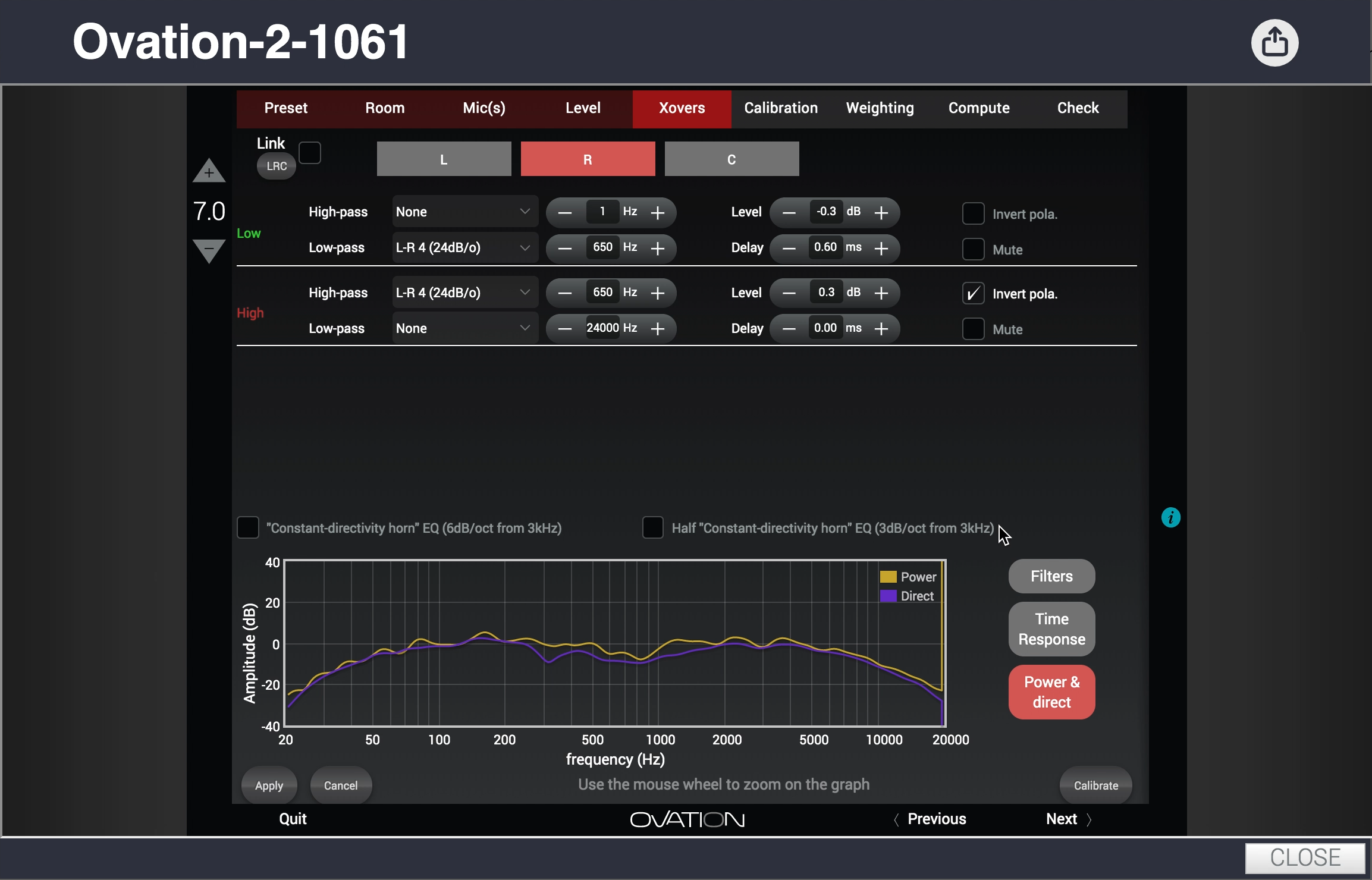The image size is (1372, 880).
Task: Open the Compute tab
Action: (979, 108)
